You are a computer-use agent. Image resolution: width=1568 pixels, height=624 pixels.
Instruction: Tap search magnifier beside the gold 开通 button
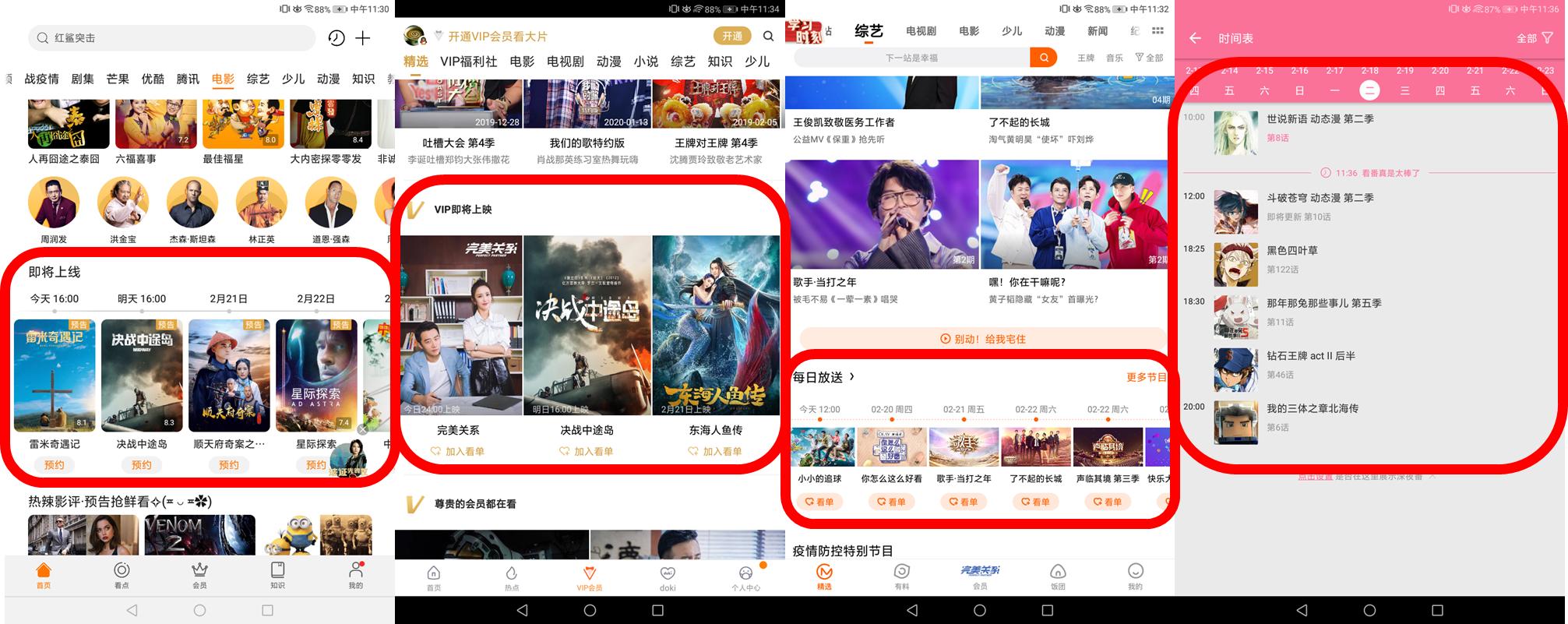click(x=768, y=36)
